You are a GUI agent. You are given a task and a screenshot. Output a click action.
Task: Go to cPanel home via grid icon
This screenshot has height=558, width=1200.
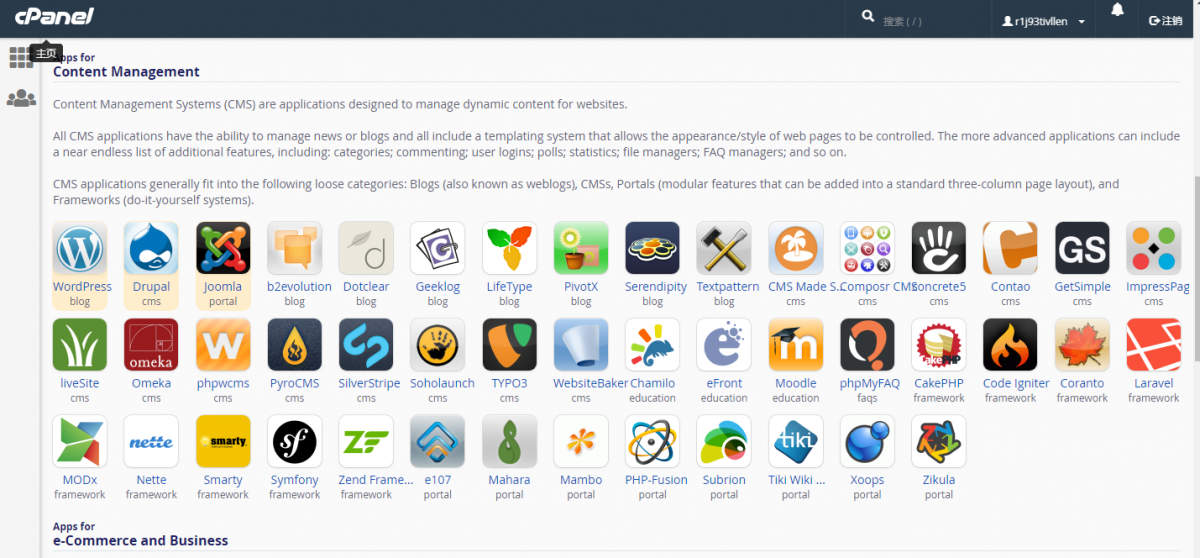coord(21,57)
